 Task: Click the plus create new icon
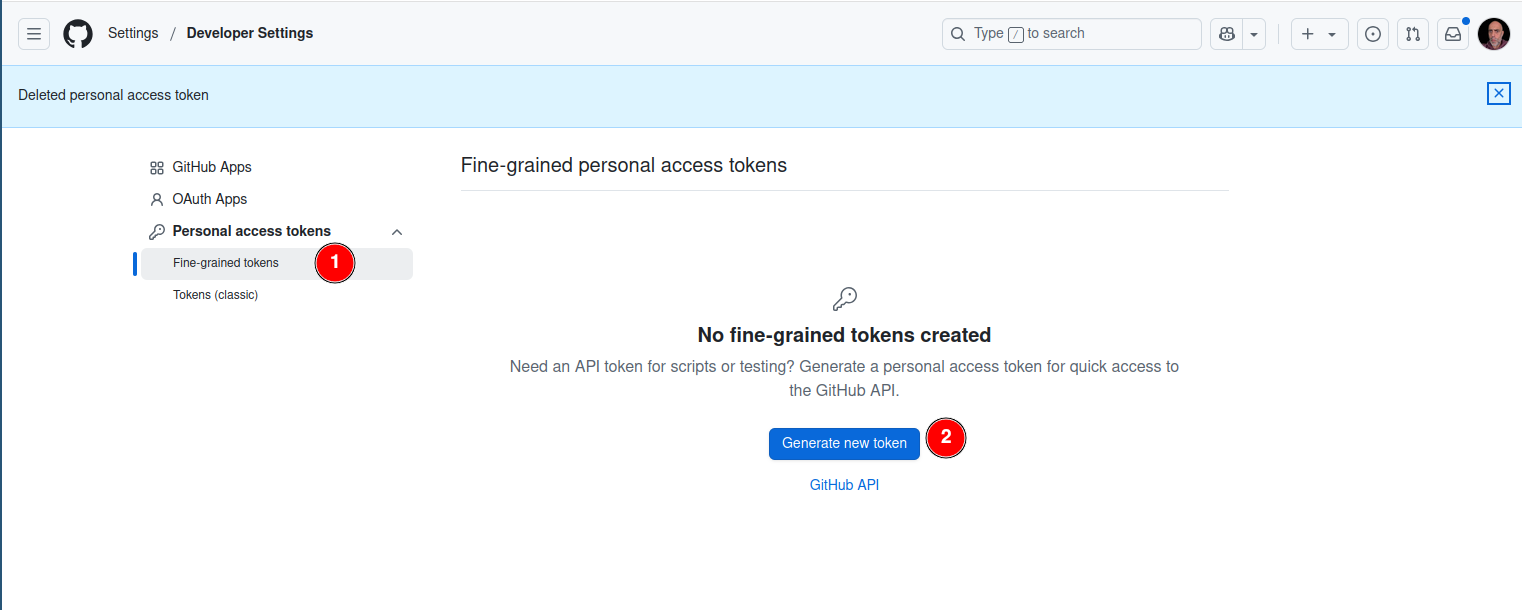[1308, 34]
